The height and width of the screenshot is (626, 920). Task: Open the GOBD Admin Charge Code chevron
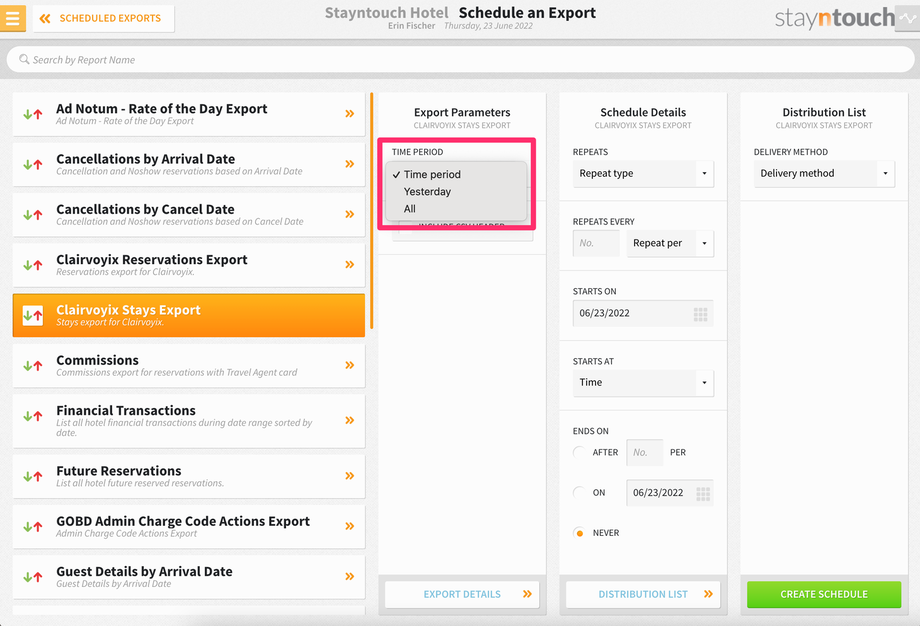[350, 526]
